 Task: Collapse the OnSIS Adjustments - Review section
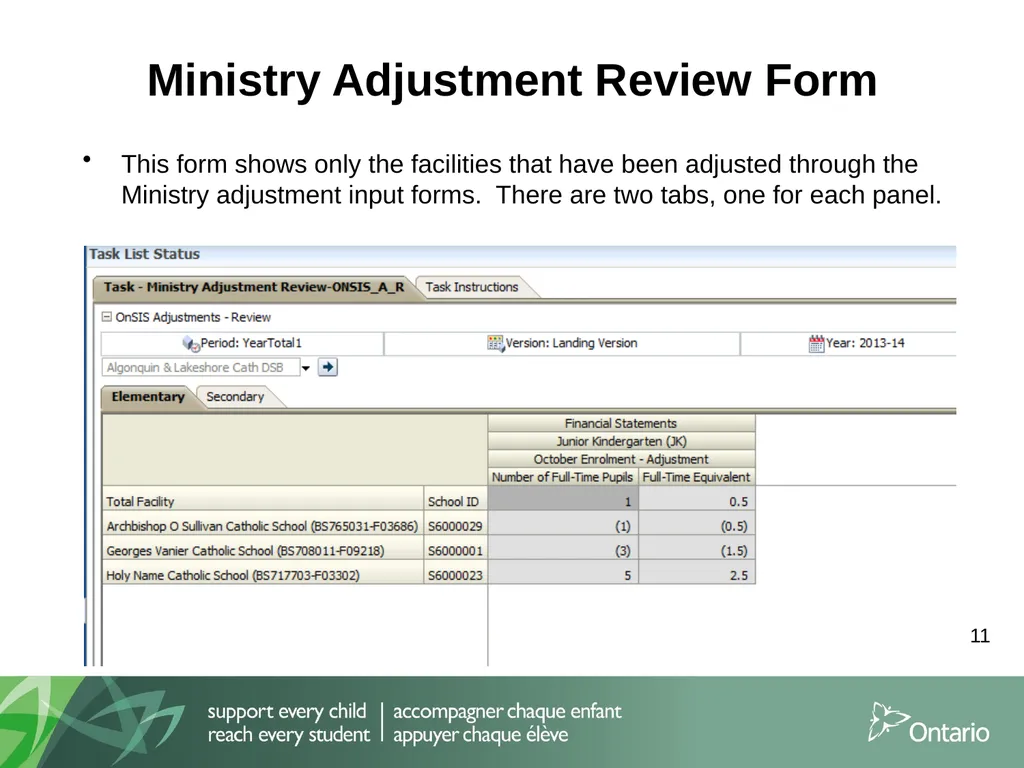[106, 317]
